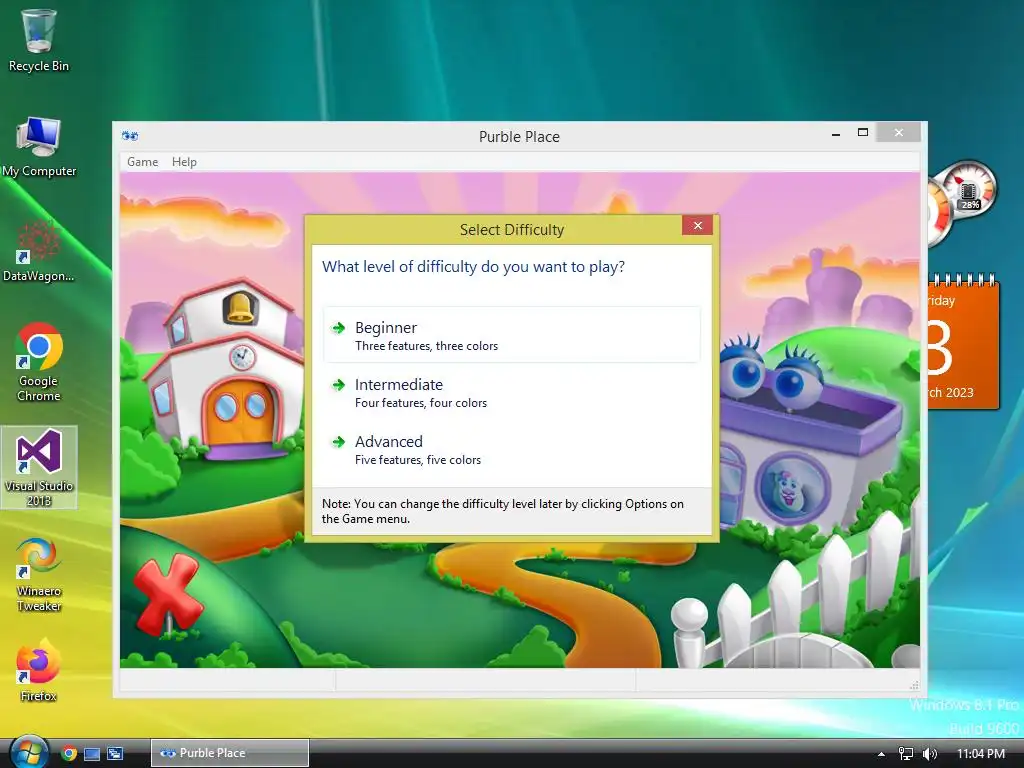Choose Beginner difficulty
This screenshot has height=768, width=1024.
[x=512, y=335]
